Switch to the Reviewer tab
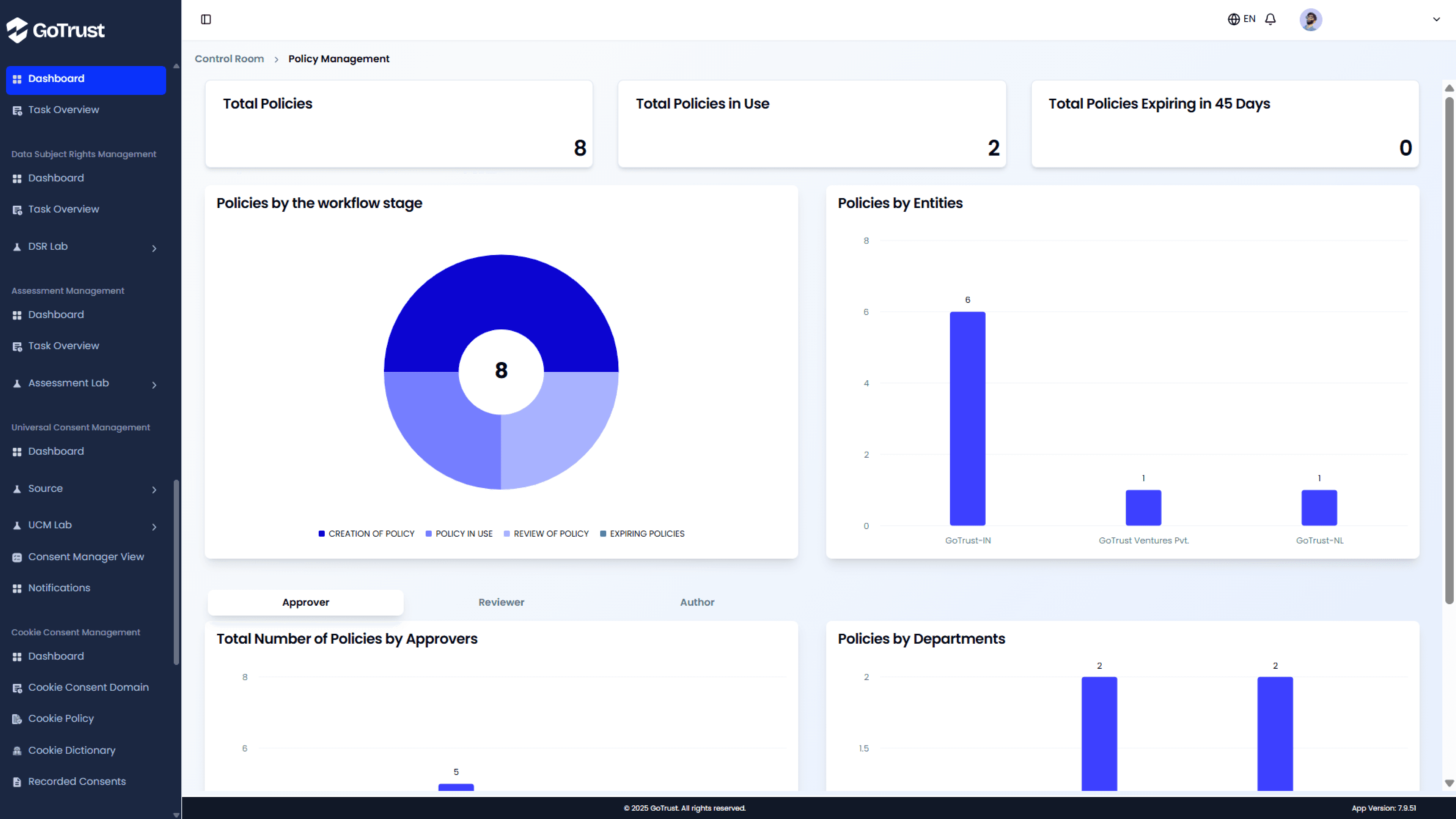Screen dimensions: 1456x819 [x=502, y=602]
